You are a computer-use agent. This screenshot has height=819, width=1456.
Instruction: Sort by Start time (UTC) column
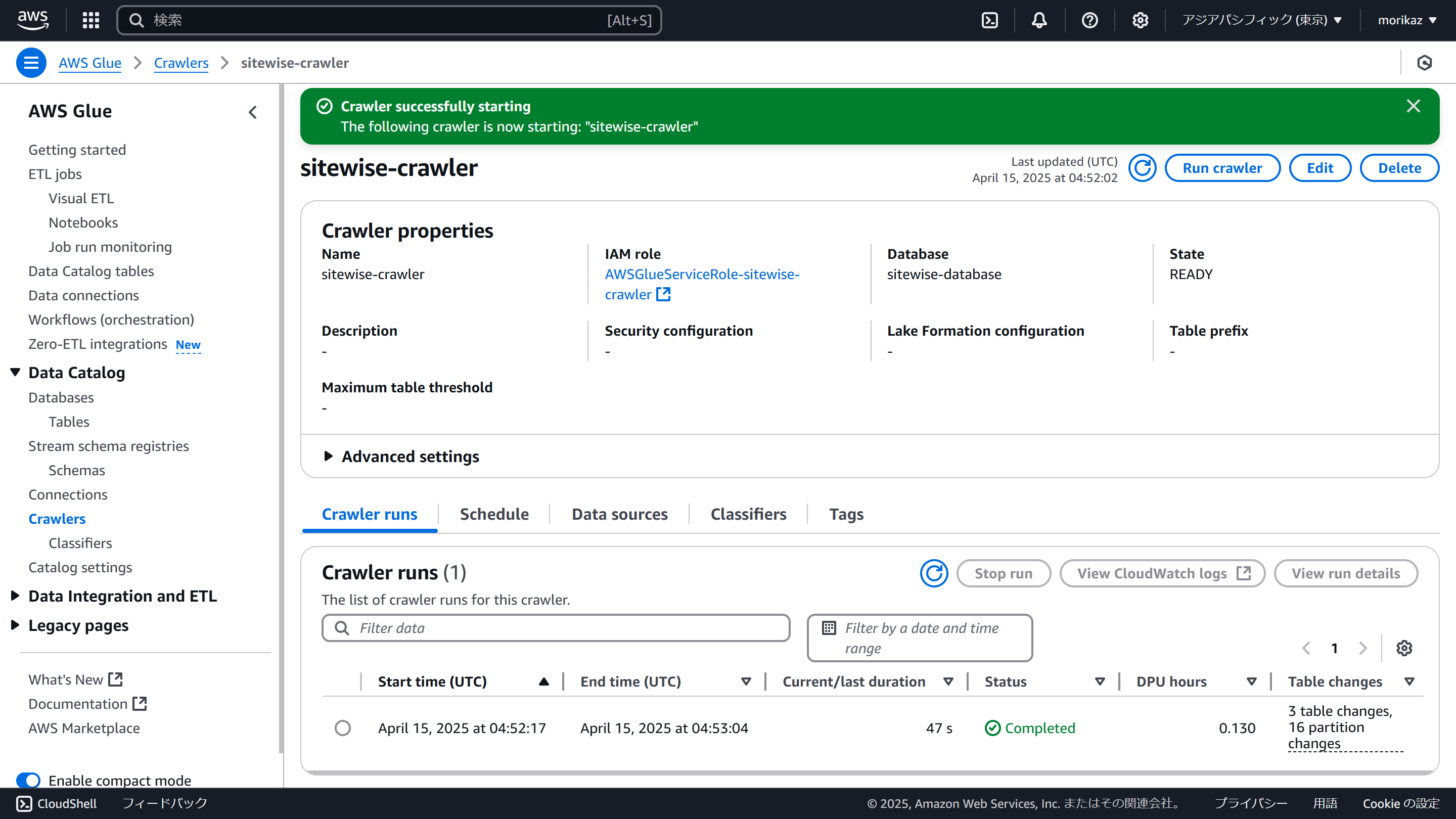tap(432, 681)
